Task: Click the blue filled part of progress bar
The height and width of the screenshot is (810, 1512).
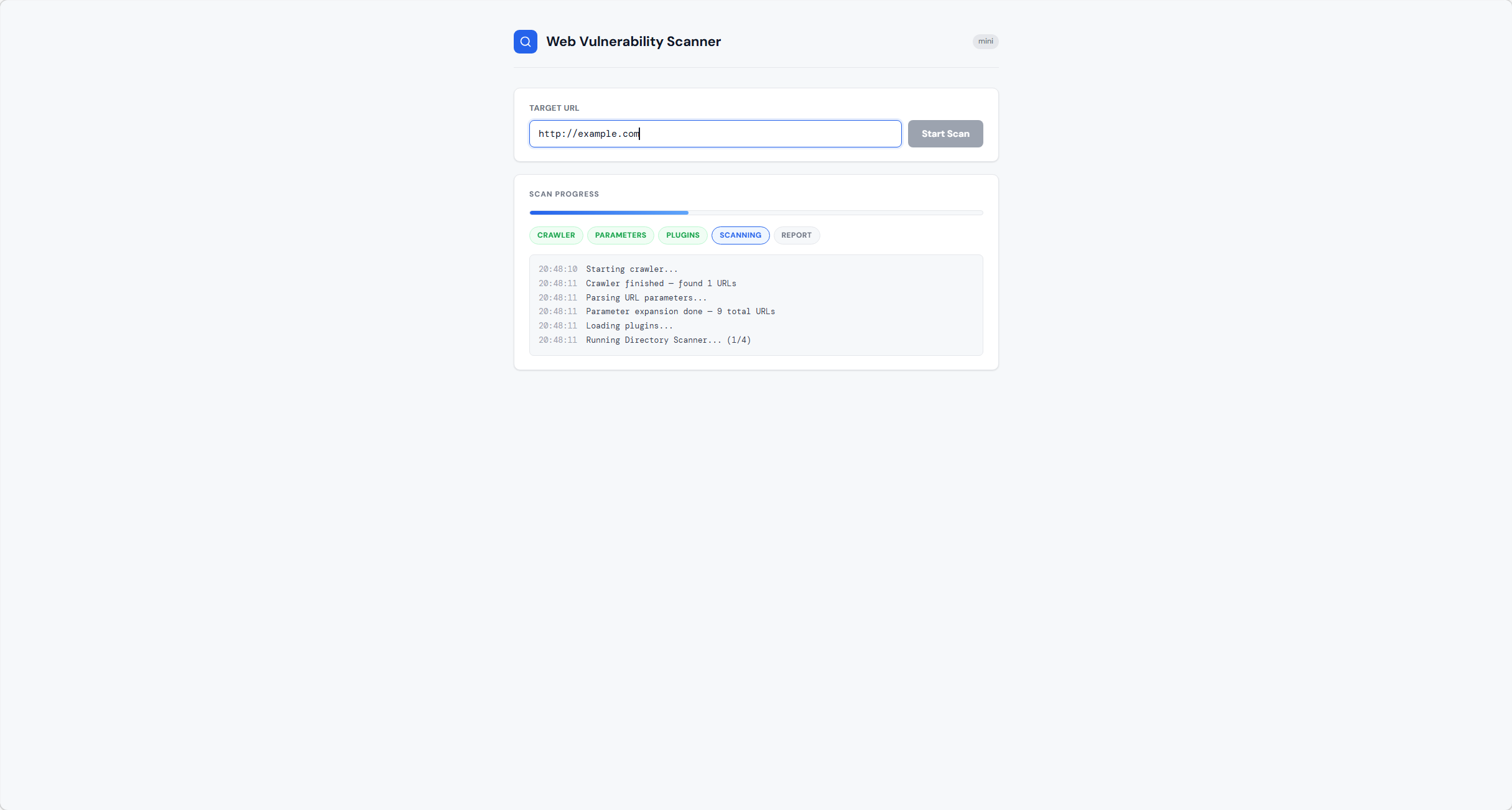Action: [x=608, y=213]
